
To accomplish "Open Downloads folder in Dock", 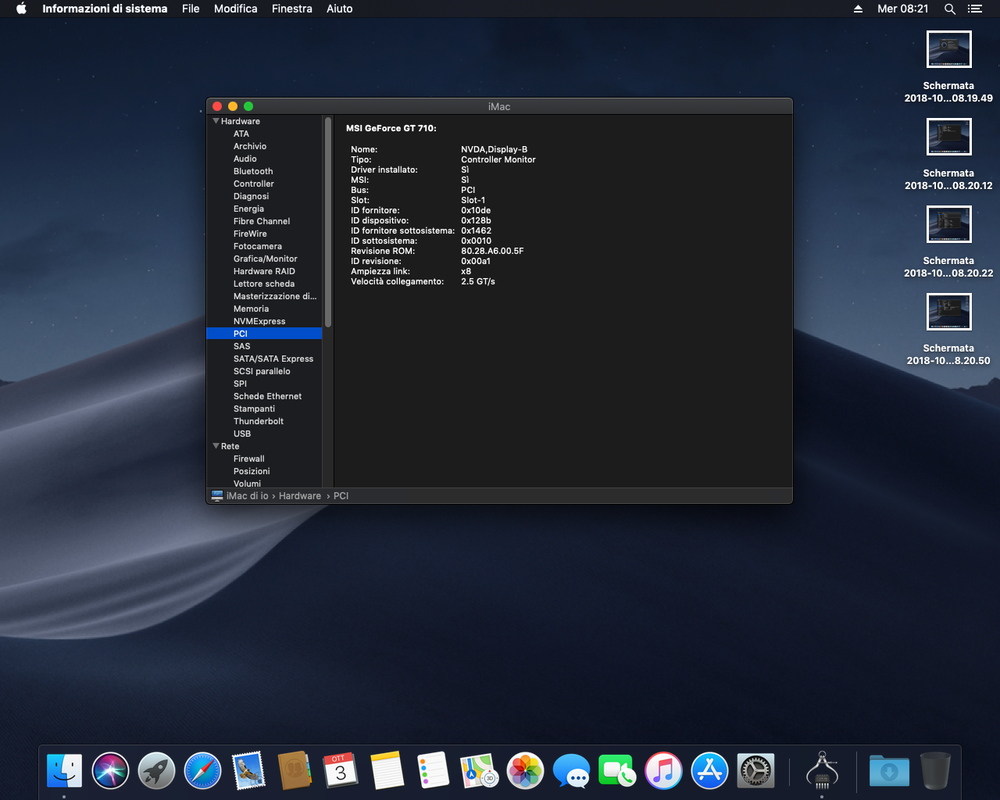I will click(x=889, y=771).
